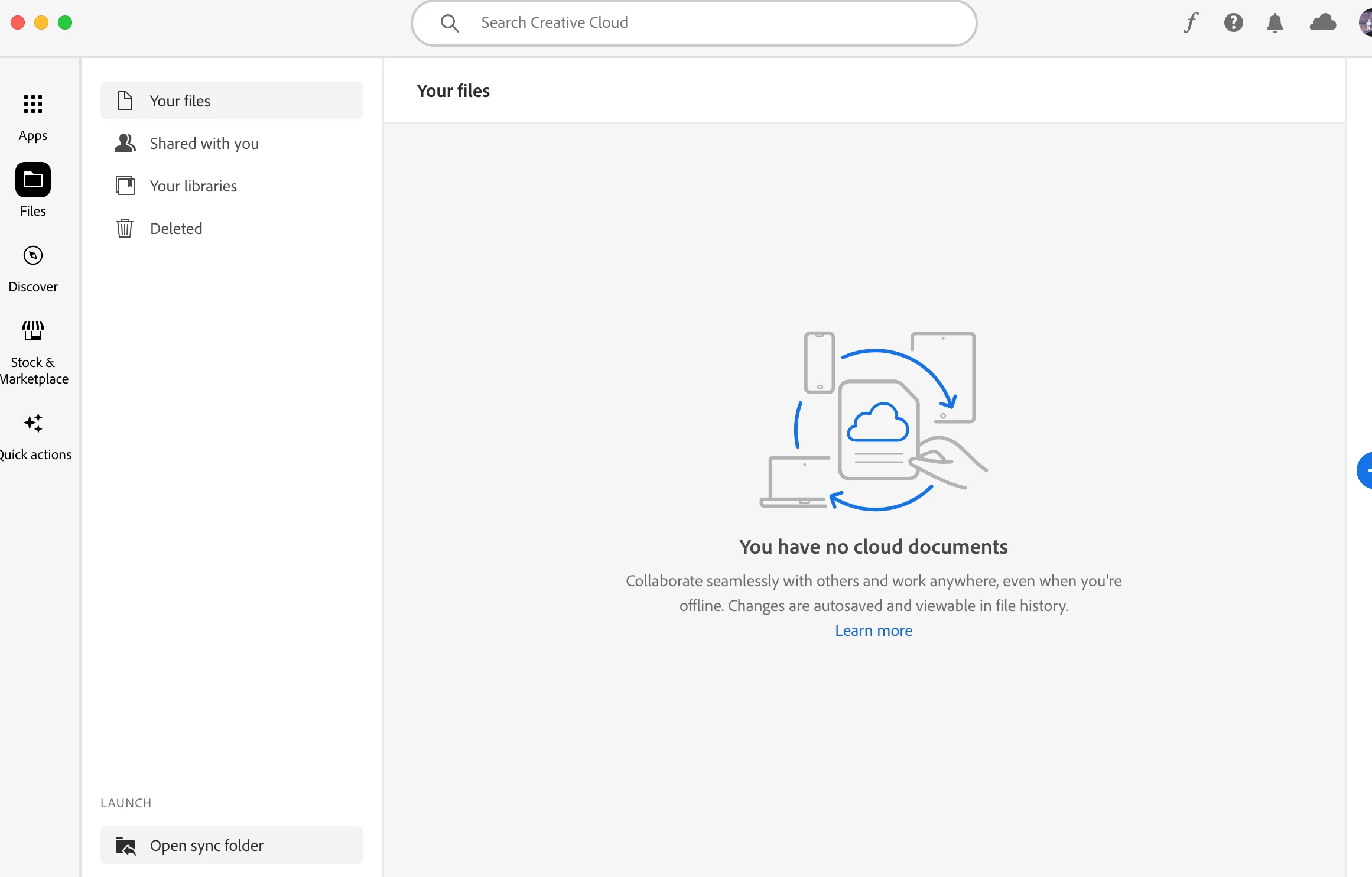Viewport: 1372px width, 877px height.
Task: Select the Files folder icon in sidebar
Action: click(33, 180)
